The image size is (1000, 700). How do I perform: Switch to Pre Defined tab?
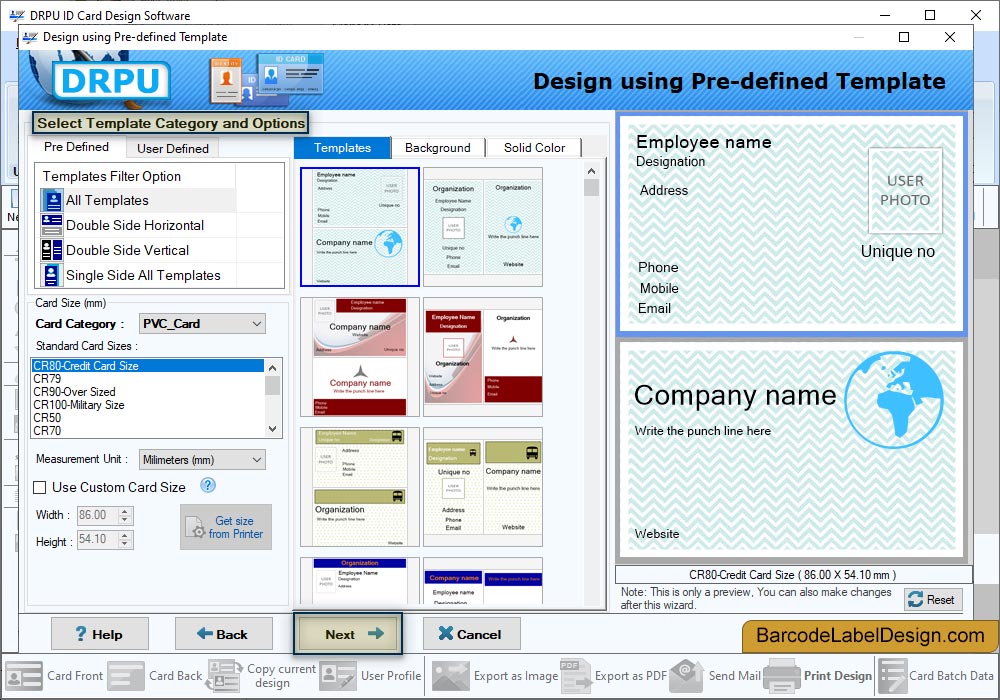[x=77, y=147]
